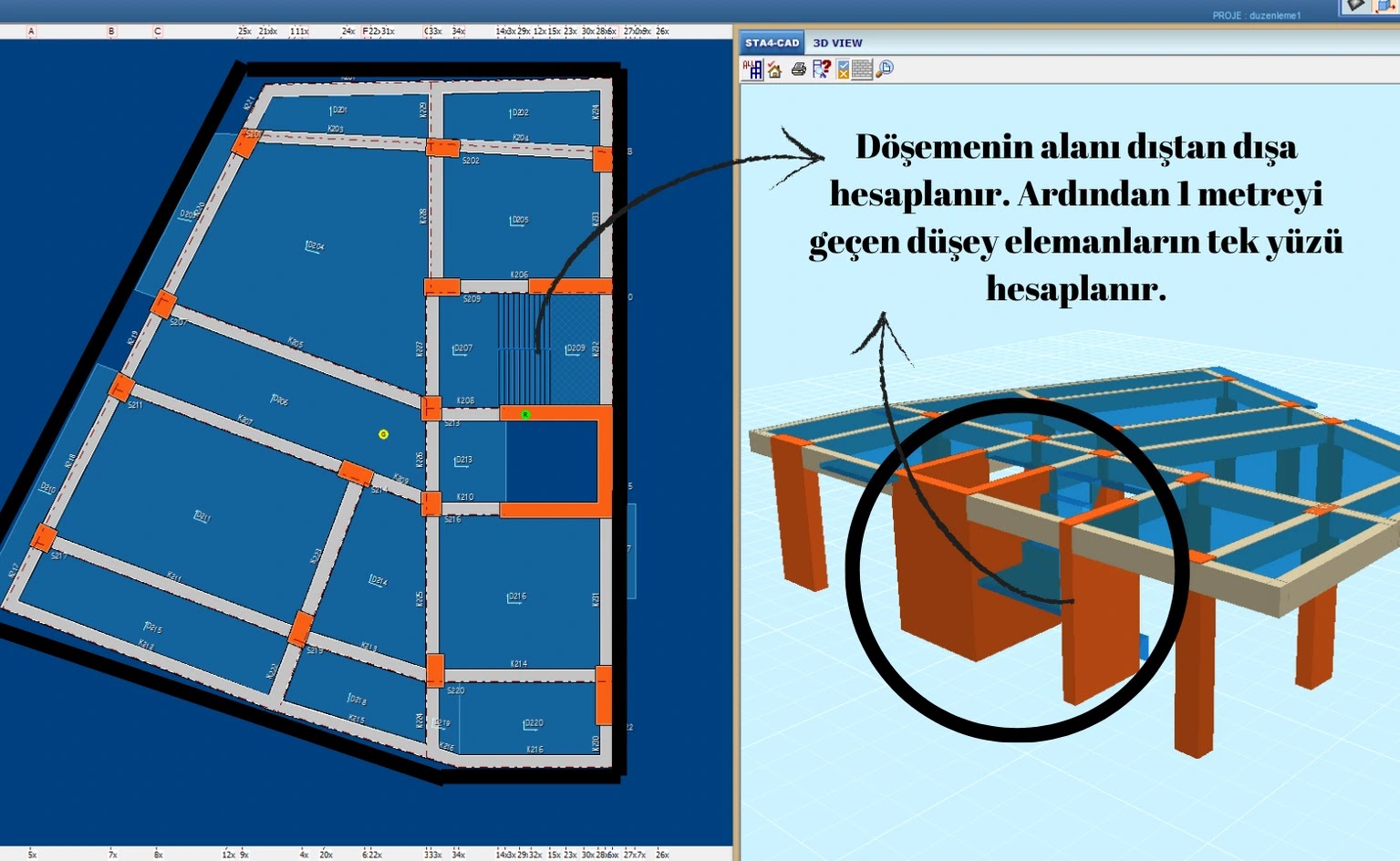Viewport: 1400px width, 861px height.
Task: Click beam label K206
Action: click(519, 275)
